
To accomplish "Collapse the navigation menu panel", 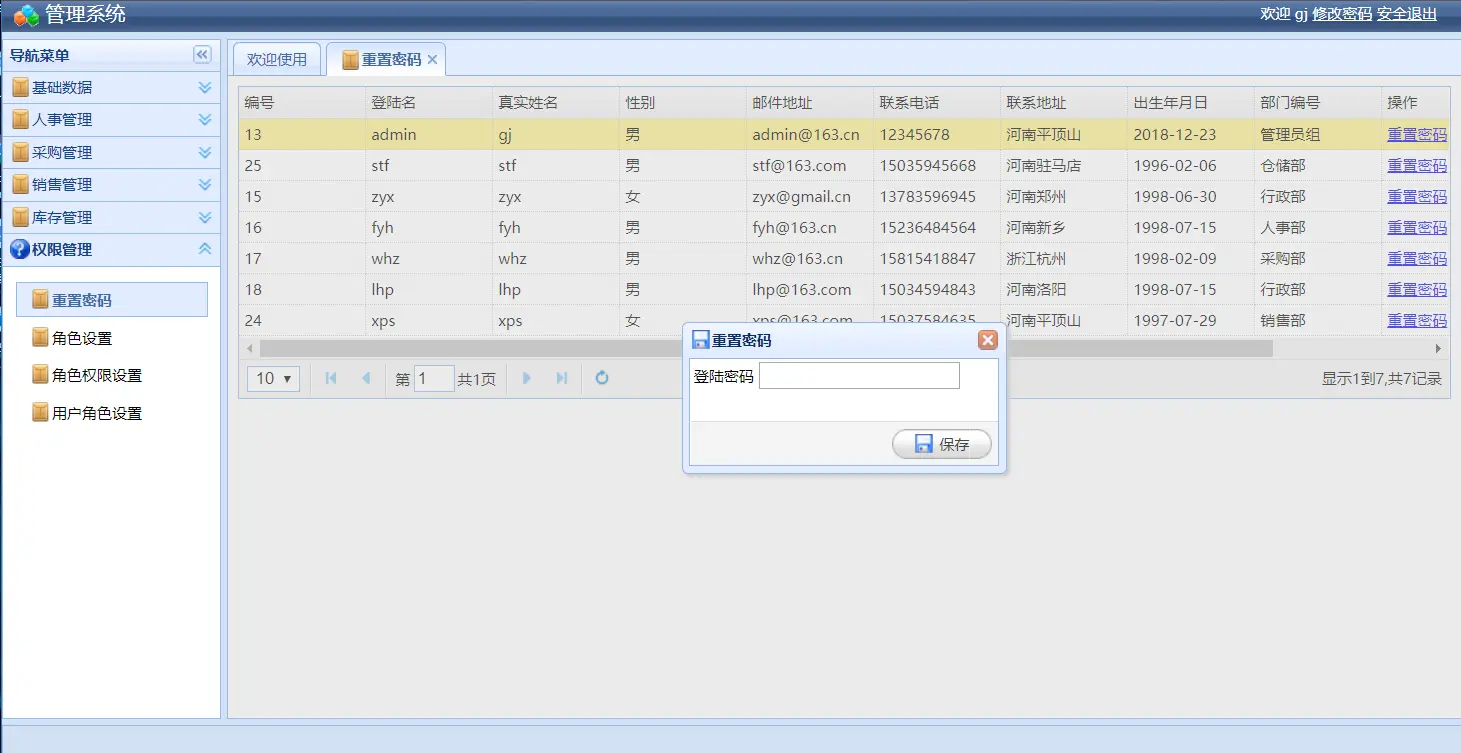I will coord(202,55).
